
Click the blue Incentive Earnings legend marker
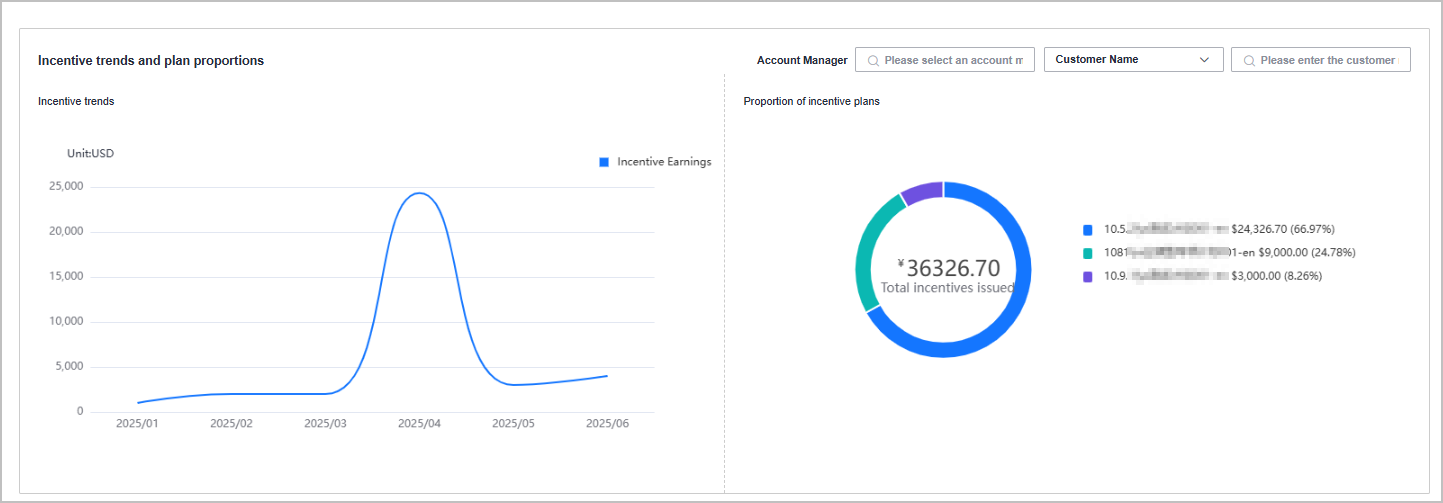point(604,162)
